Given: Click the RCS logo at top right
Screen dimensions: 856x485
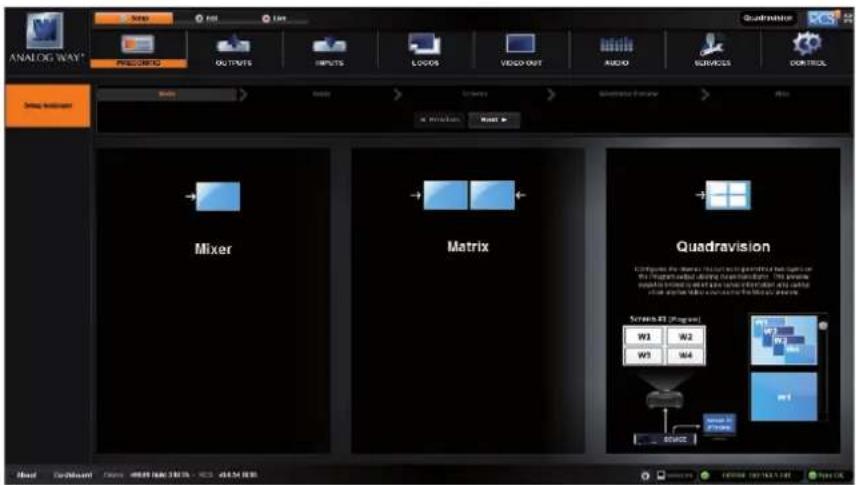Looking at the screenshot, I should tap(823, 19).
